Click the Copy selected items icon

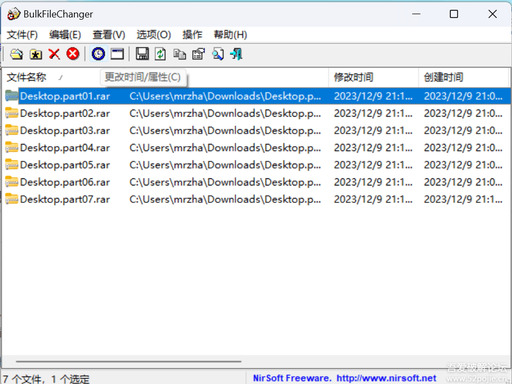pos(179,54)
